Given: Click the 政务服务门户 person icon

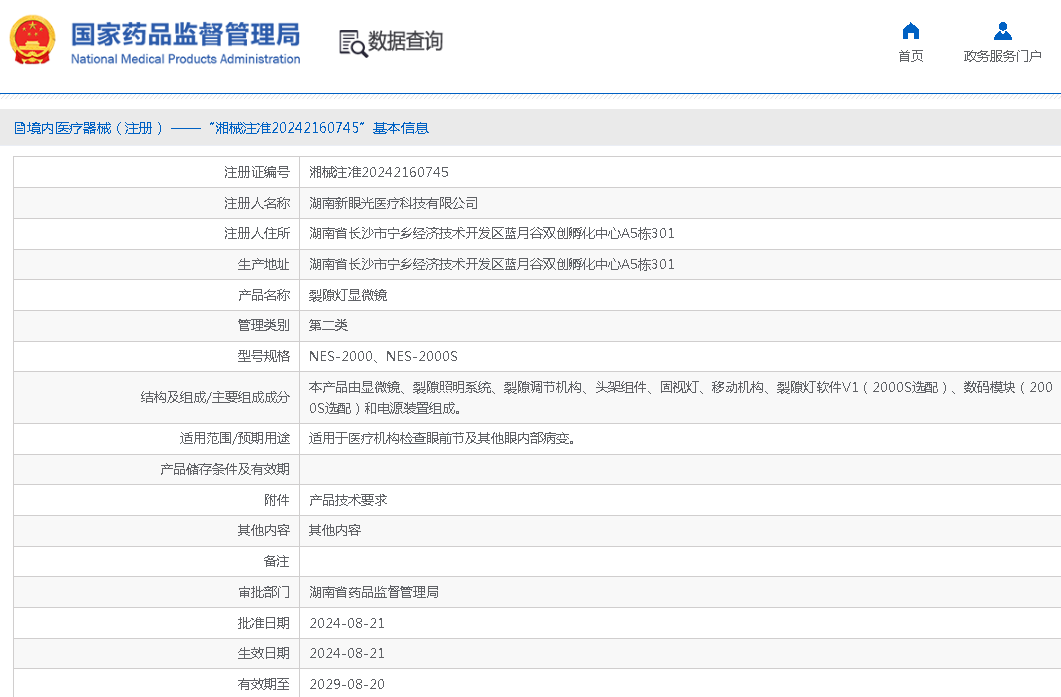Looking at the screenshot, I should click(x=1002, y=31).
